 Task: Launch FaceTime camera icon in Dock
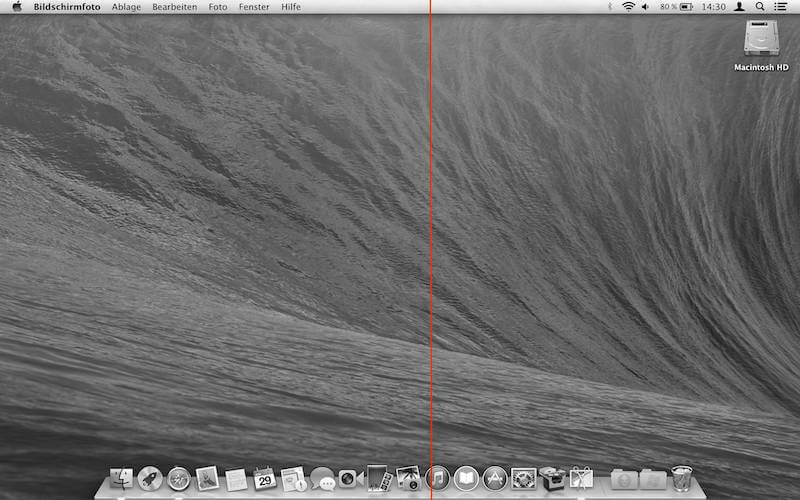point(351,479)
